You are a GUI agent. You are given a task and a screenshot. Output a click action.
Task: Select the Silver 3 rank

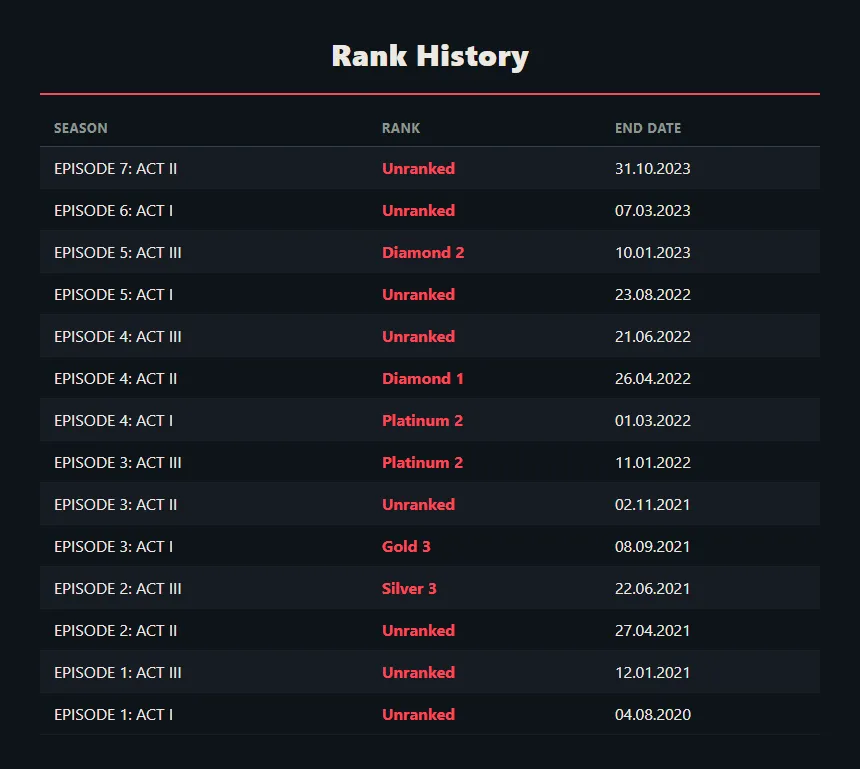click(409, 589)
